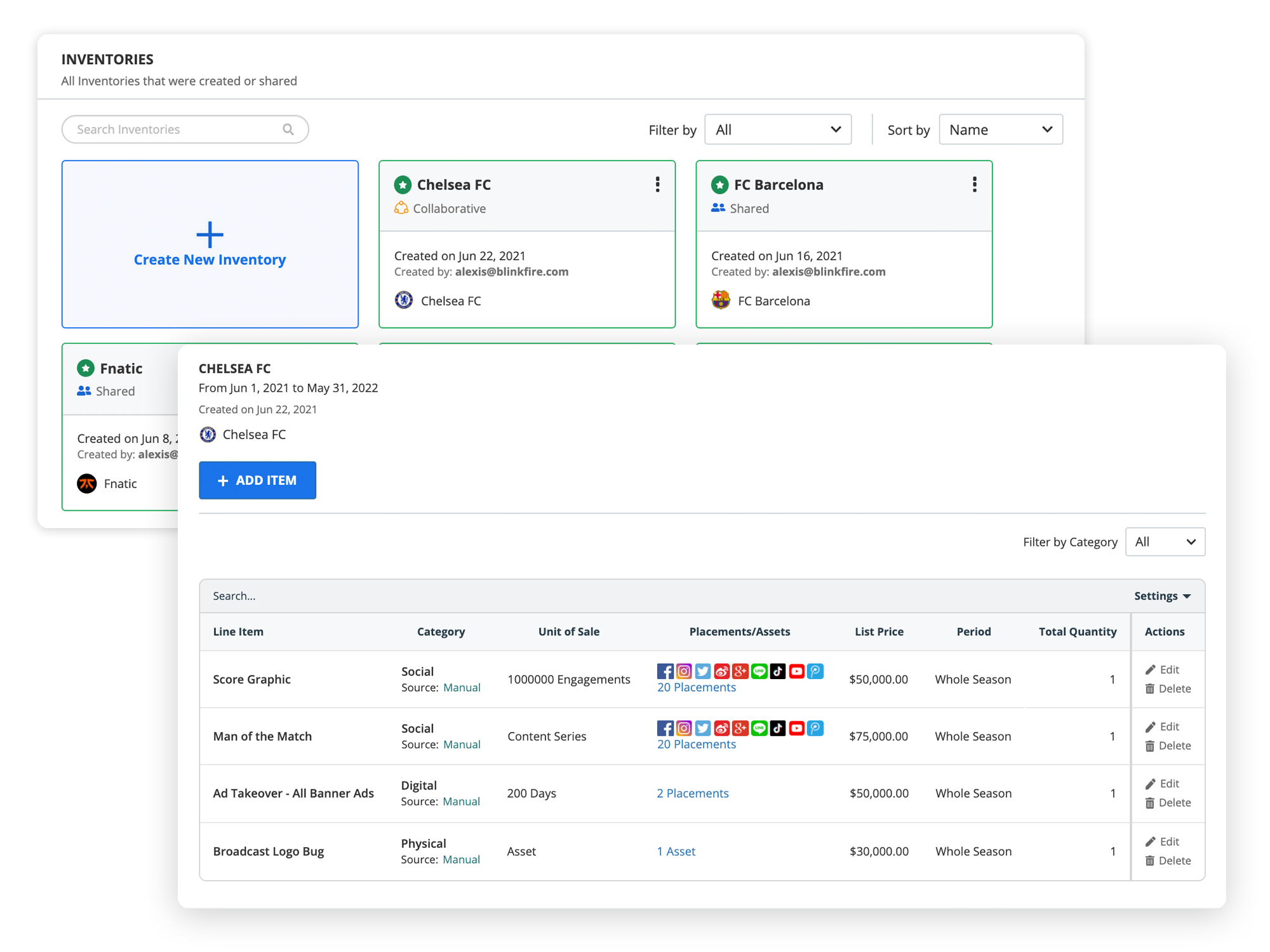Click the plus icon for Create New Inventory
This screenshot has height=952, width=1270.
point(210,235)
